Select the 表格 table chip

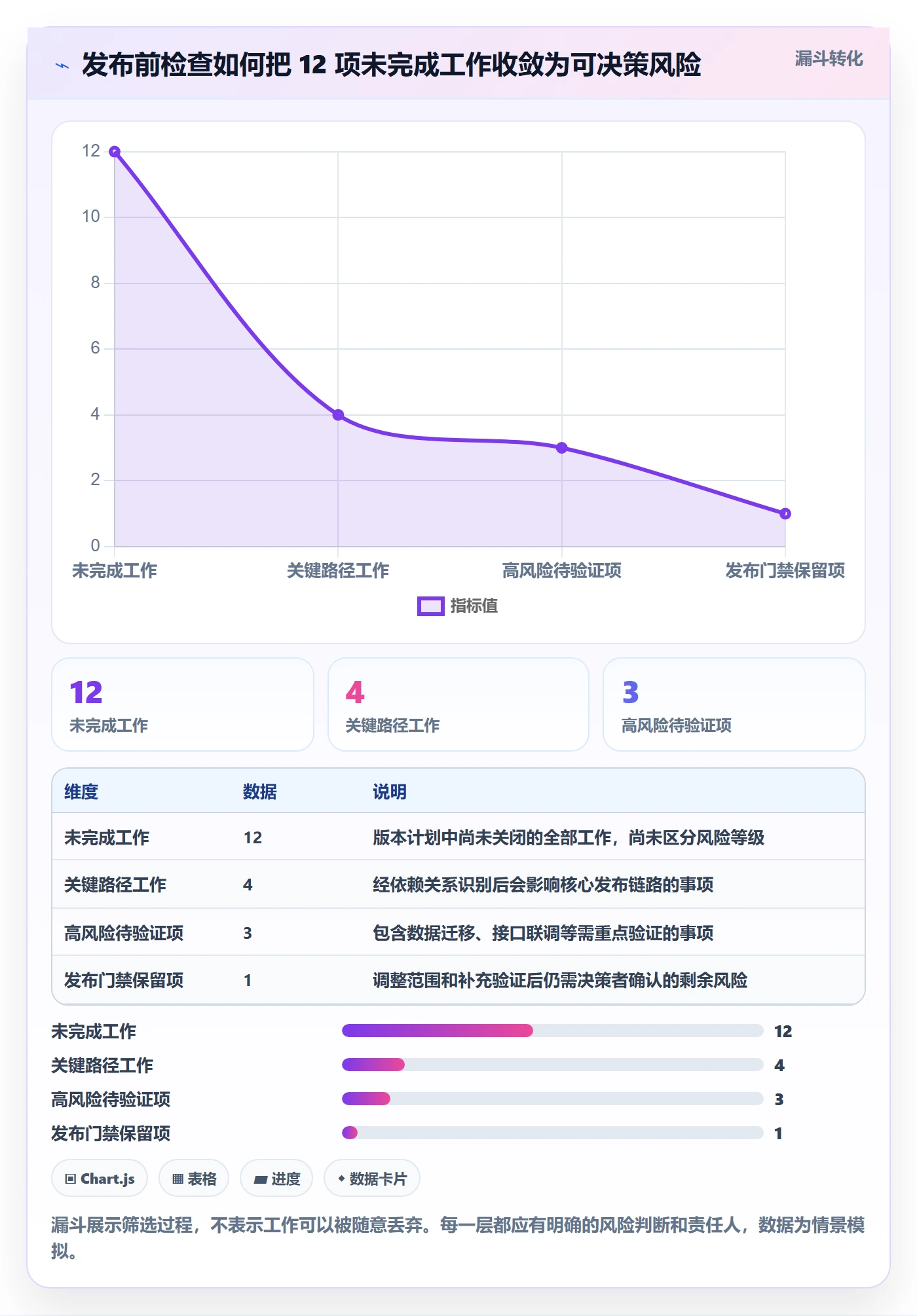(194, 1179)
